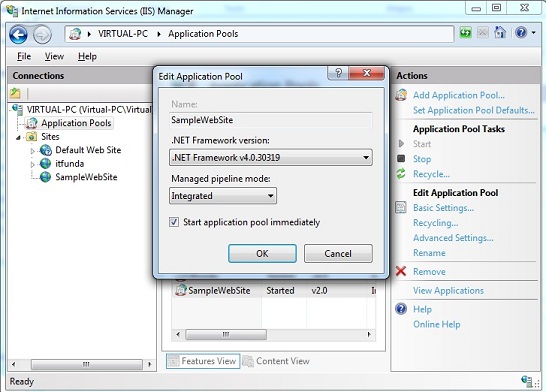Click the Help question icon in Actions

[401, 309]
